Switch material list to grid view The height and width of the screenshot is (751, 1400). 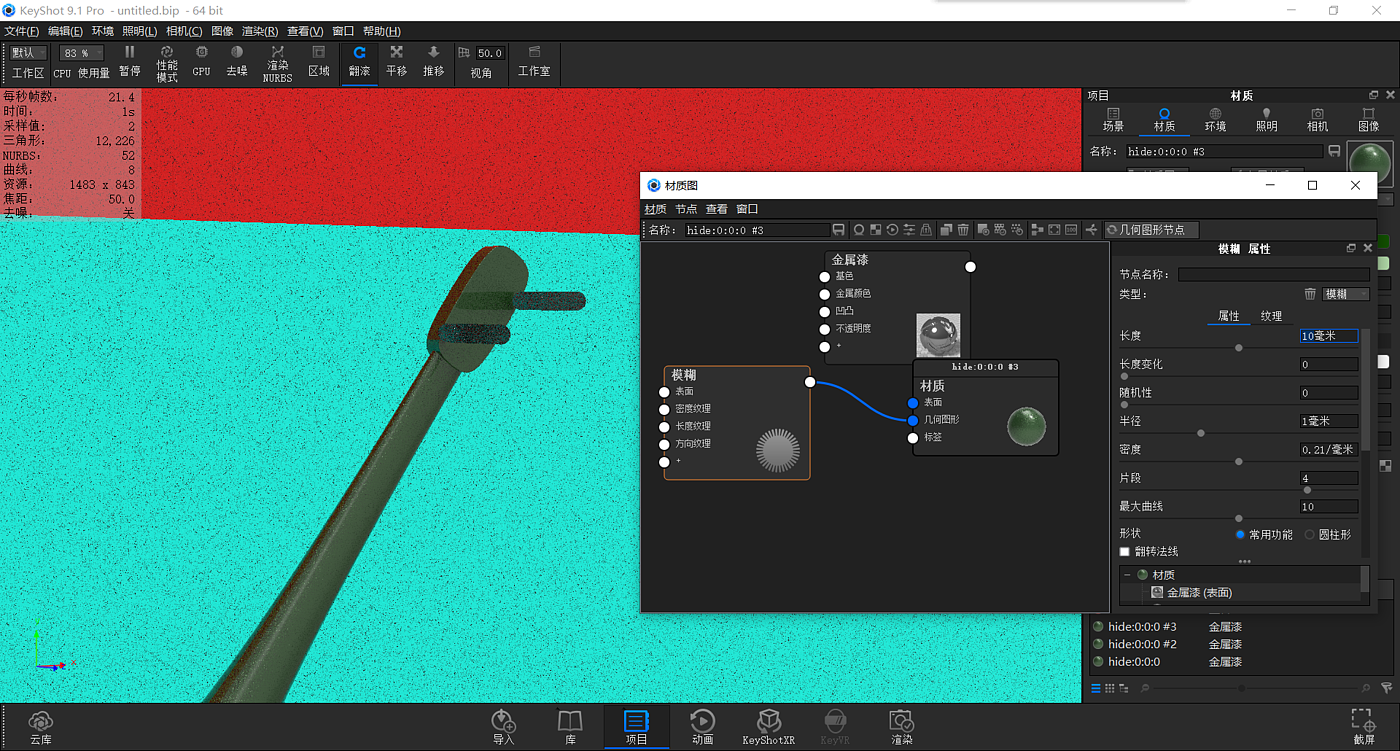1110,688
